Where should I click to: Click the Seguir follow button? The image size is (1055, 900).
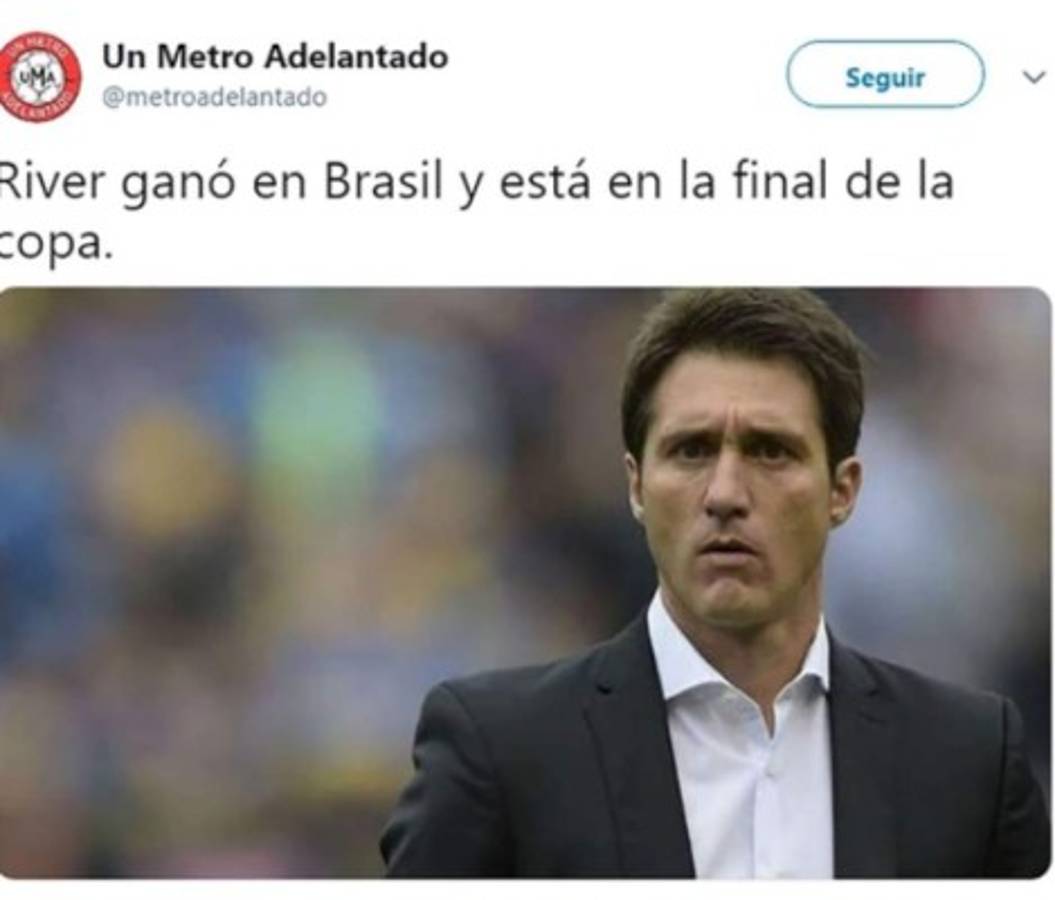point(885,75)
